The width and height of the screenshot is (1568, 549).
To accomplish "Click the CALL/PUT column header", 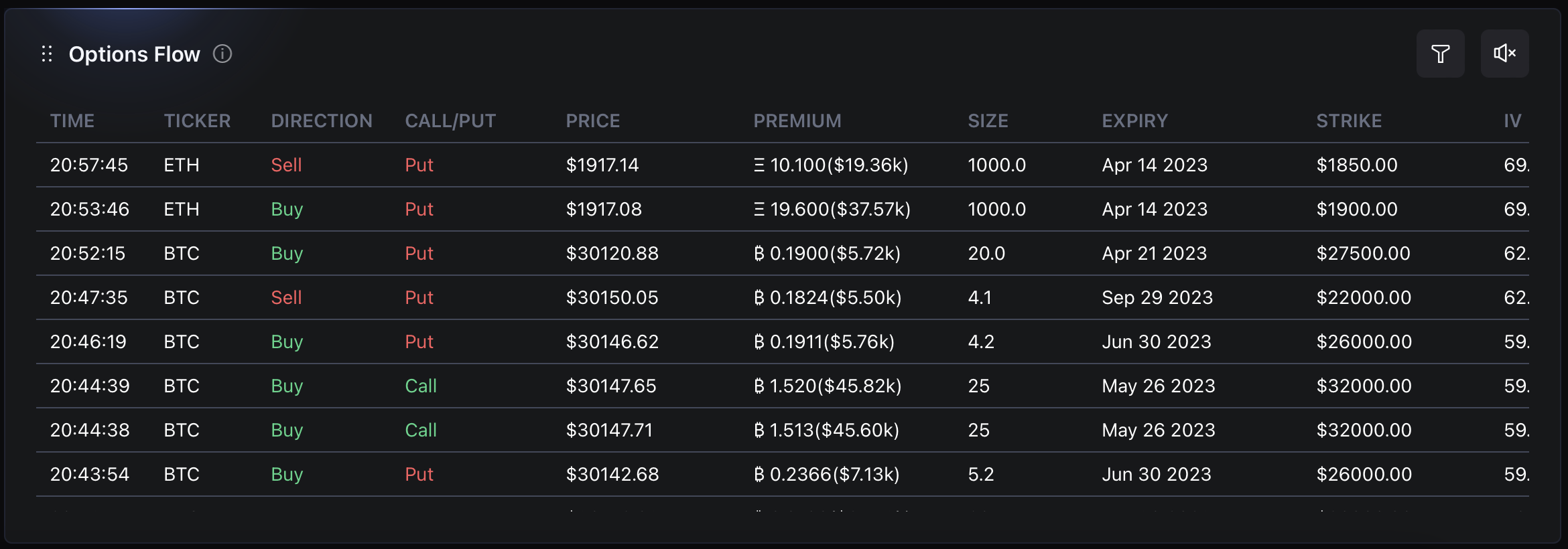I will pyautogui.click(x=450, y=121).
